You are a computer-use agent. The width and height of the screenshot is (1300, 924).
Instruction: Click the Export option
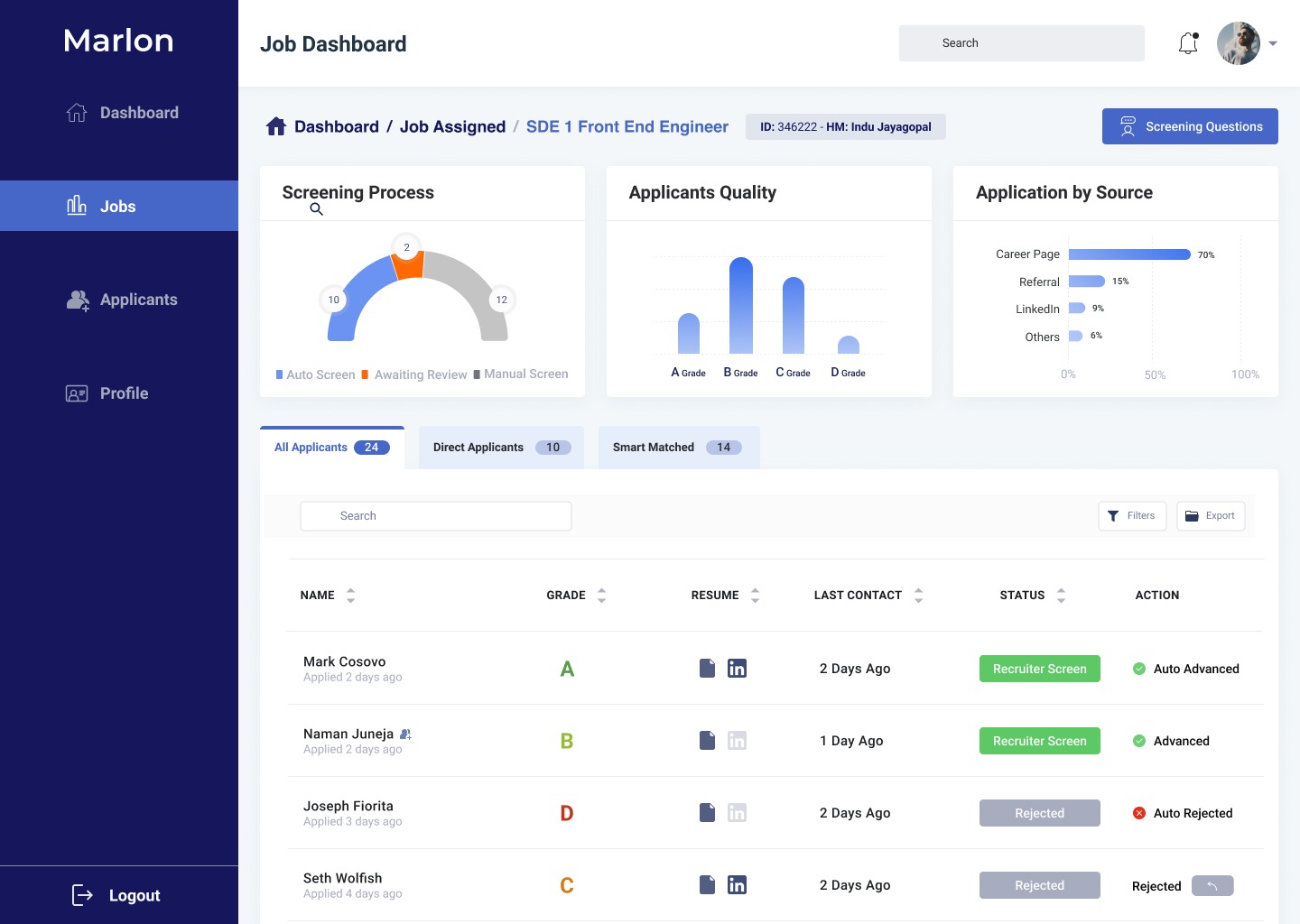(x=1211, y=515)
